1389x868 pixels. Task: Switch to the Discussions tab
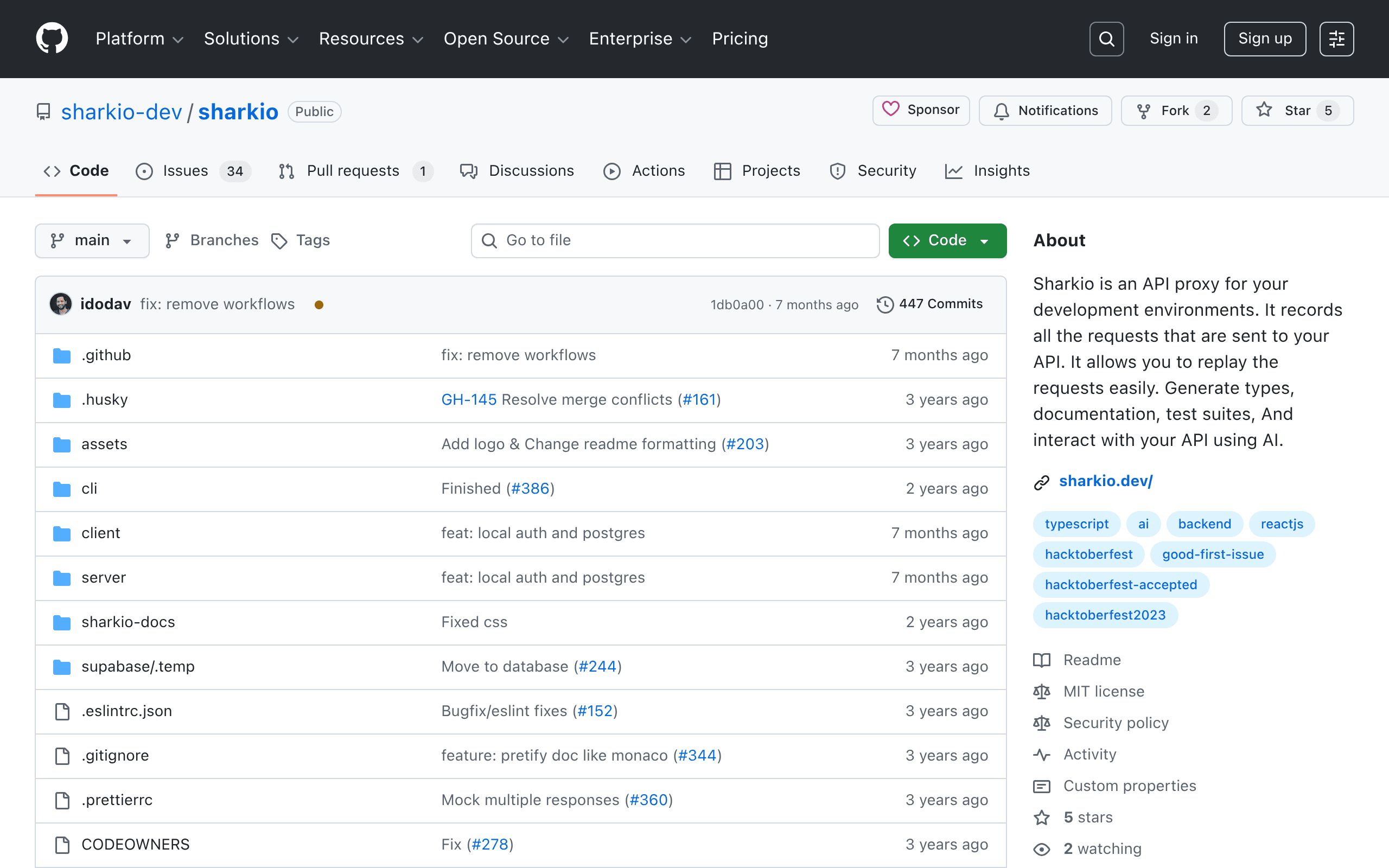pos(517,171)
